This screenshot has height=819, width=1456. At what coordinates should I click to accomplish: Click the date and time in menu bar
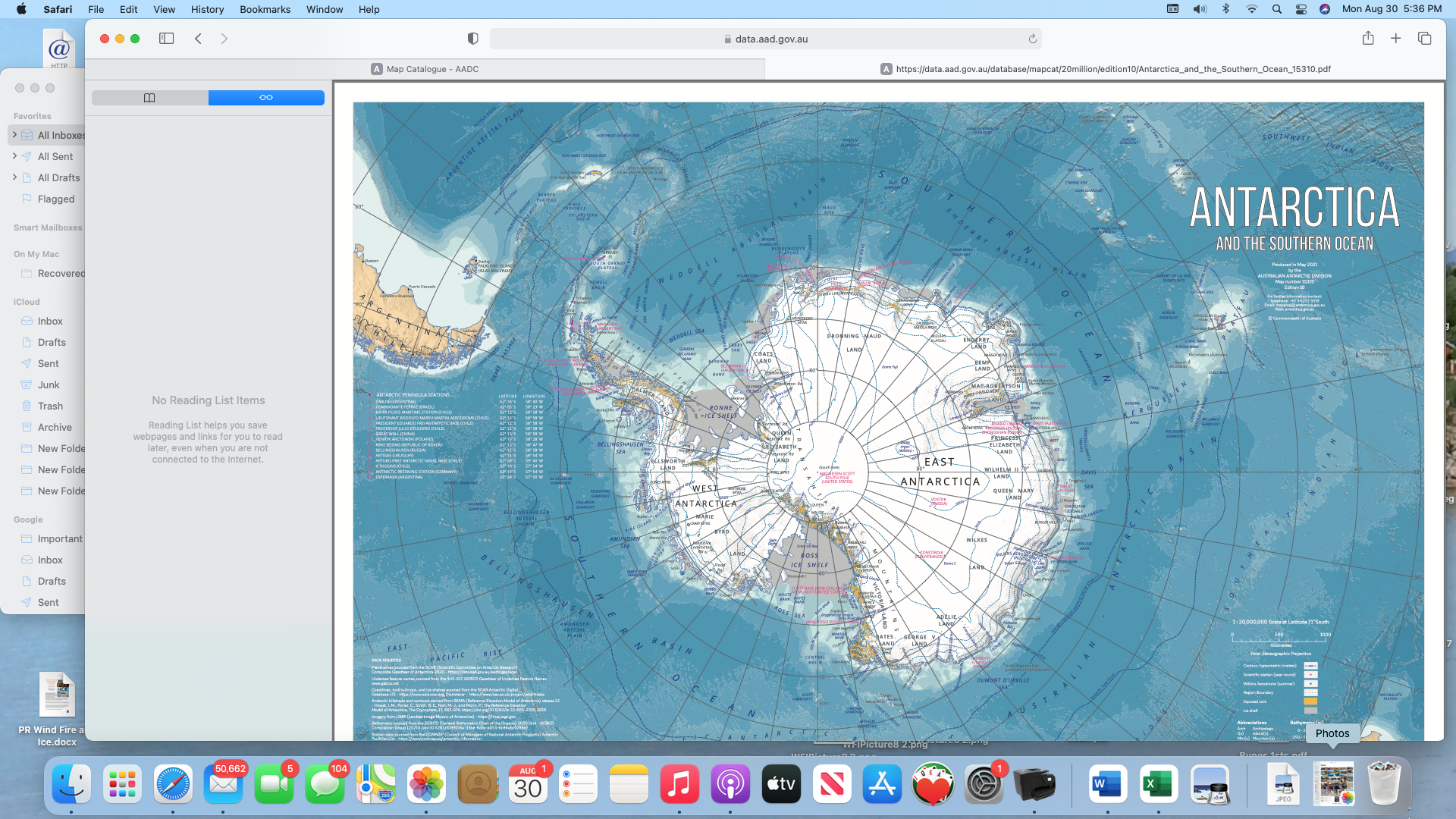pyautogui.click(x=1392, y=9)
